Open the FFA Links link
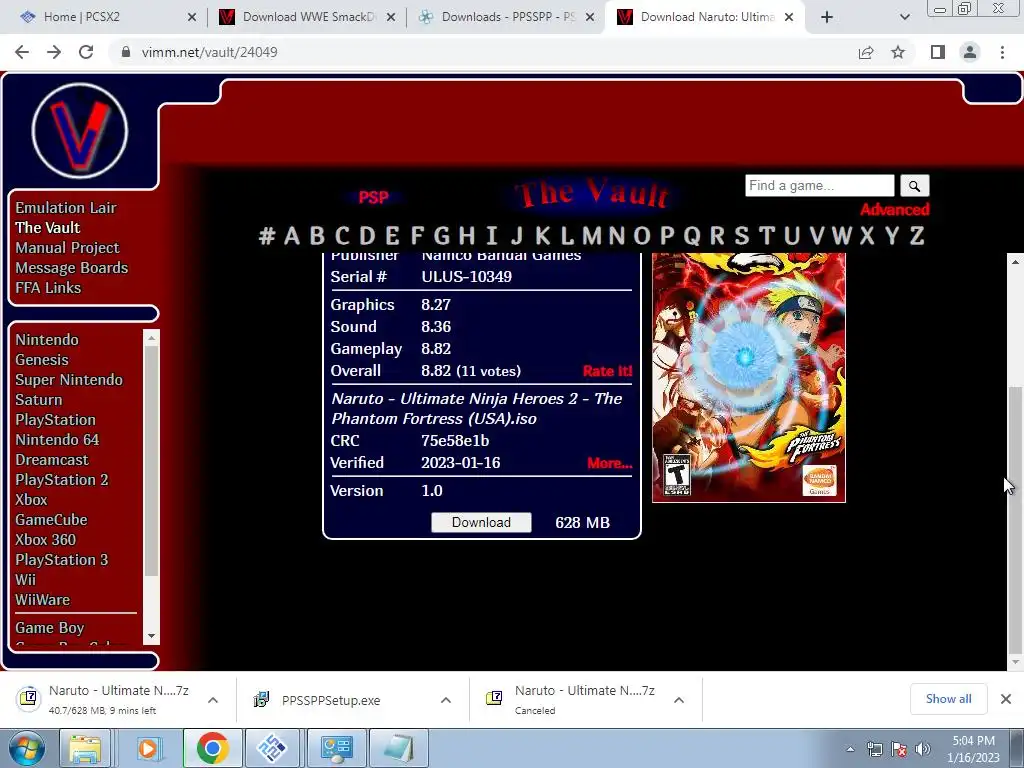The image size is (1024, 768). click(x=48, y=287)
